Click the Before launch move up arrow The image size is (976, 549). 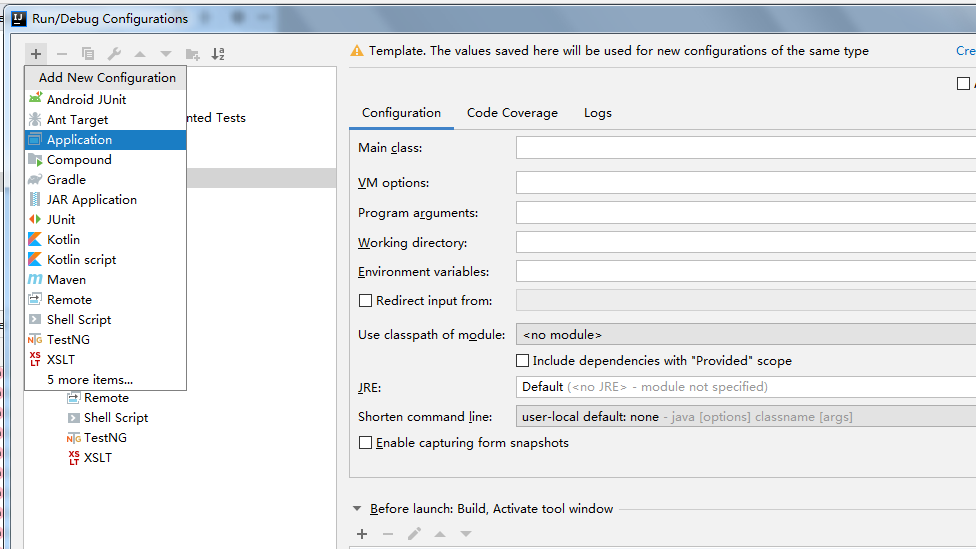click(440, 533)
